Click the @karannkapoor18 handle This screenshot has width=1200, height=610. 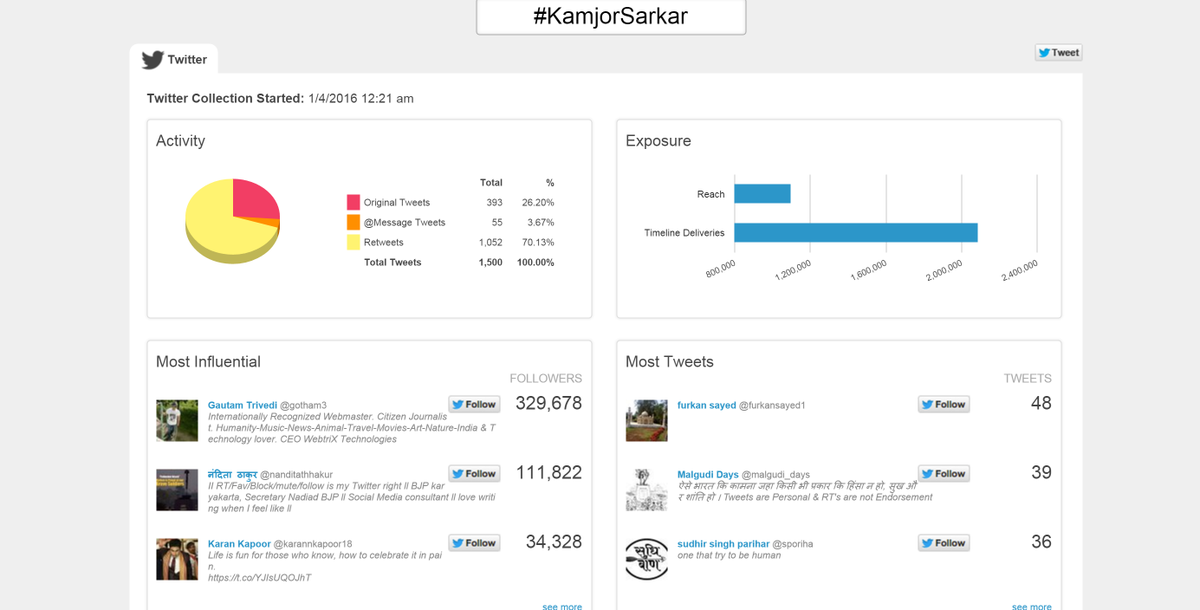point(313,544)
